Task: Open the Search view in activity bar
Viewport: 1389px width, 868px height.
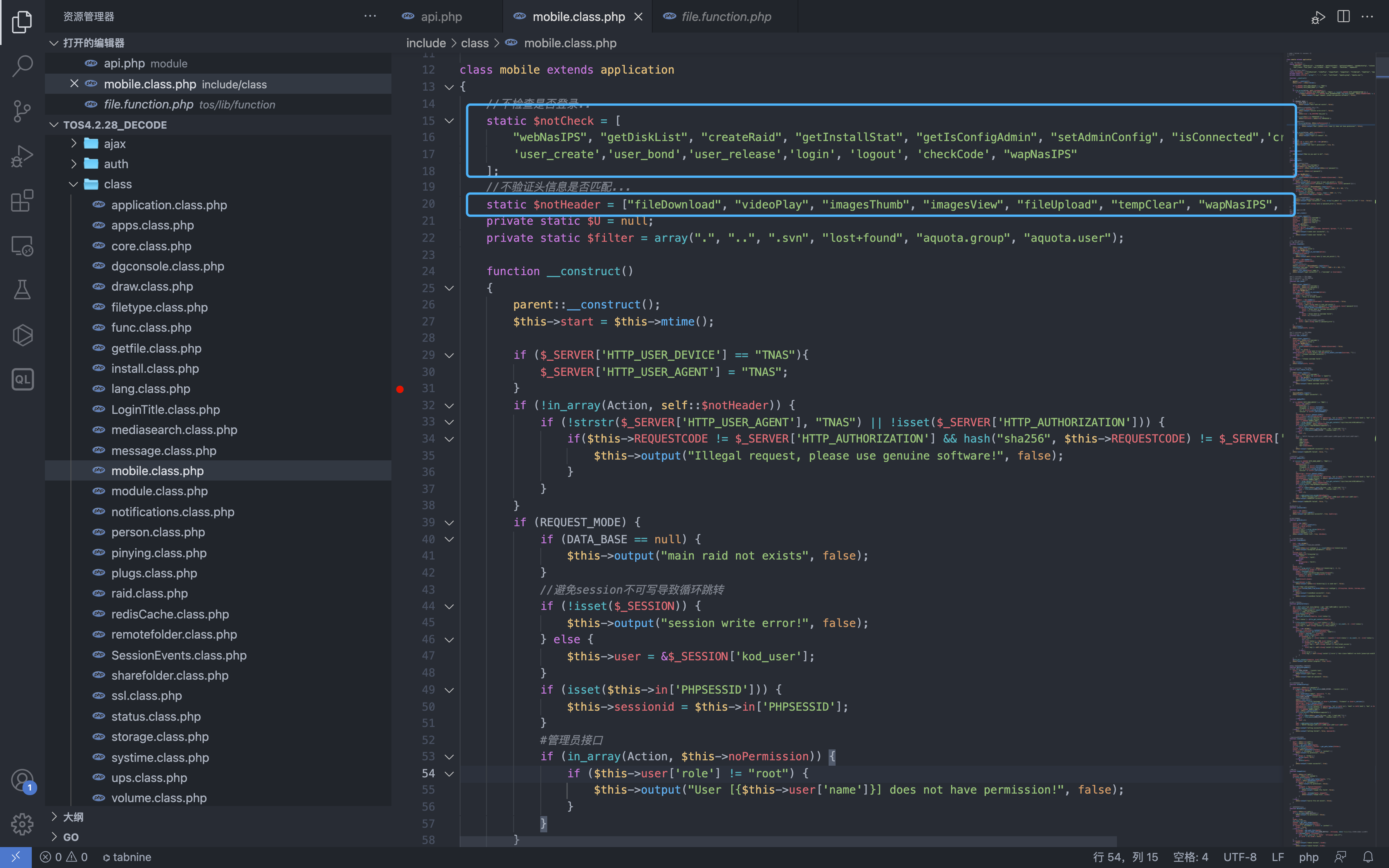Action: pyautogui.click(x=22, y=66)
